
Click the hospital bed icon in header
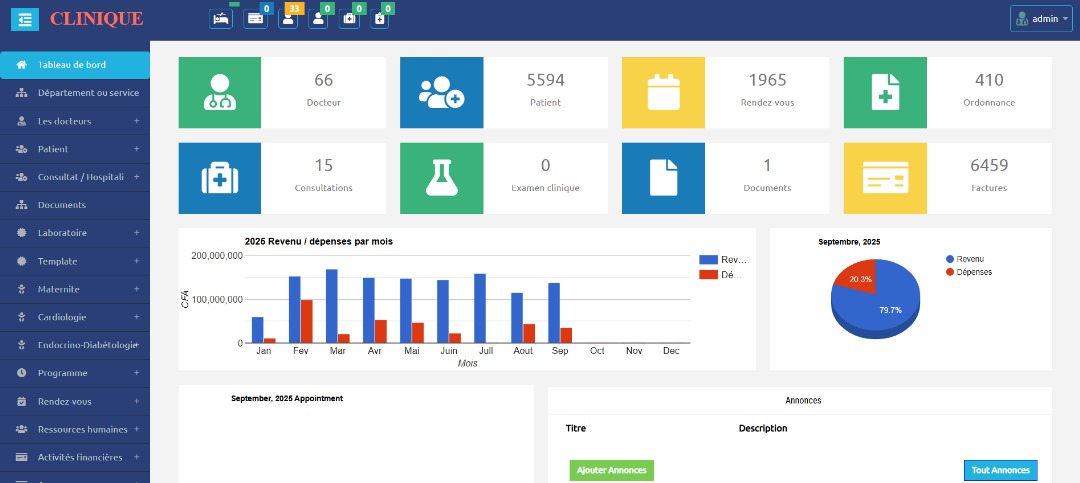221,19
